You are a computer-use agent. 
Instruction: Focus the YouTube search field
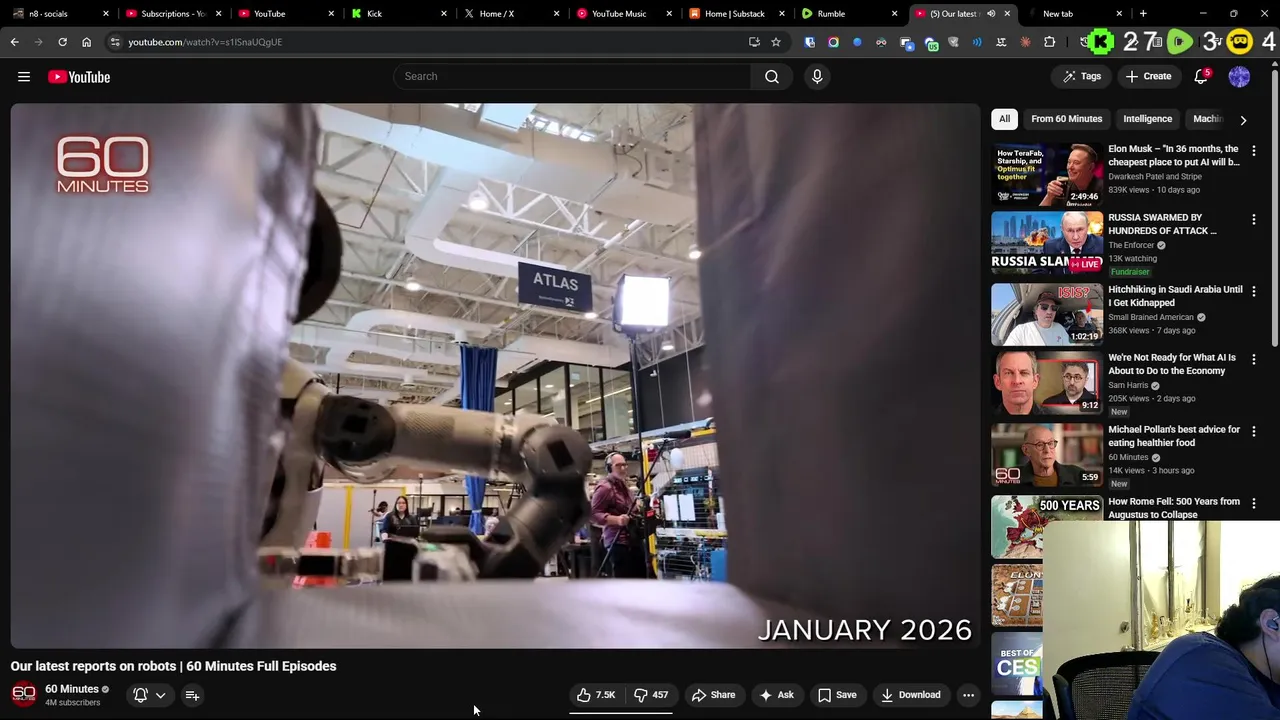coord(572,76)
